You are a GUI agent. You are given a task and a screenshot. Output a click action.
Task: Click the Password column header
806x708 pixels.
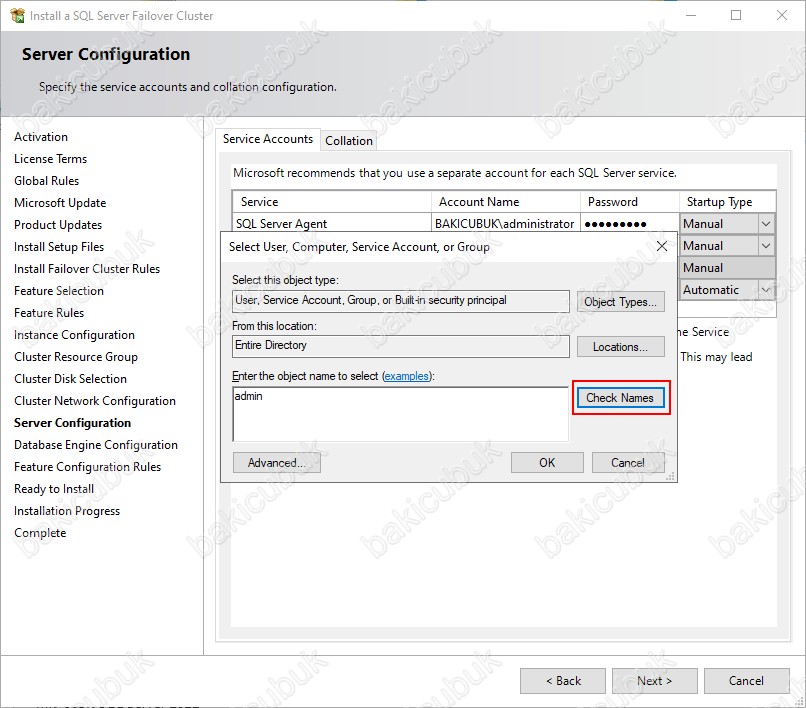click(630, 202)
